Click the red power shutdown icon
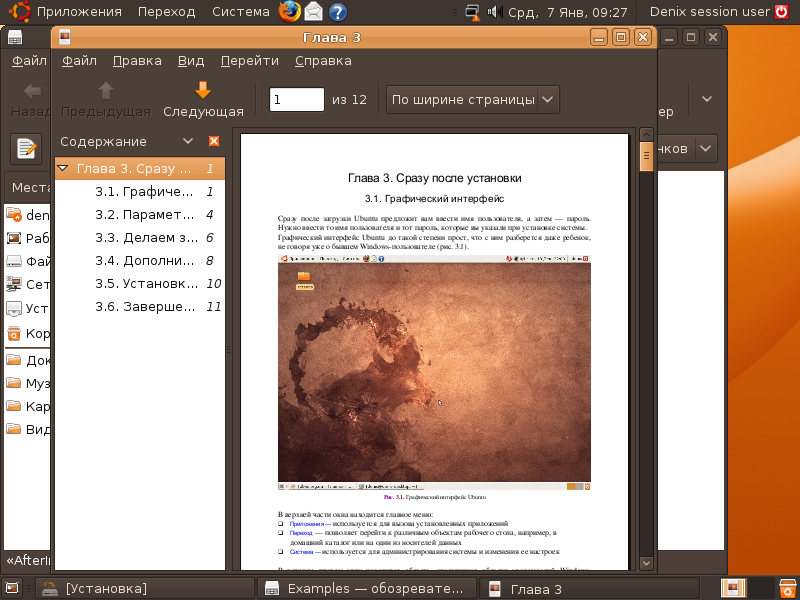 coord(782,12)
